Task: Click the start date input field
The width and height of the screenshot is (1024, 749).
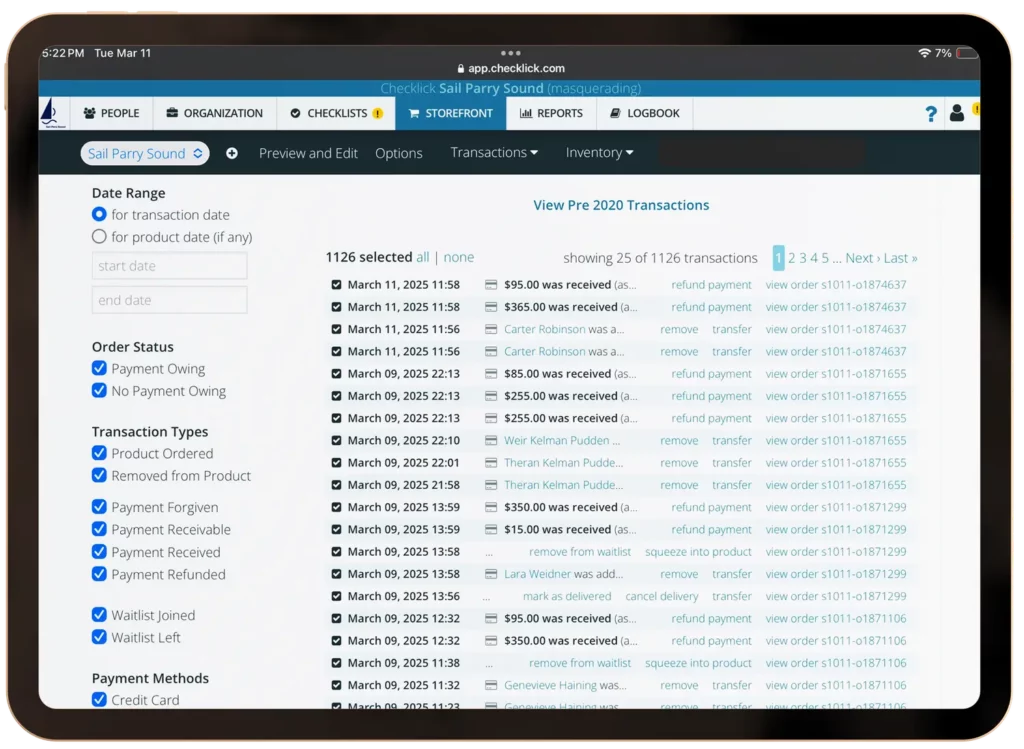Action: pos(170,266)
